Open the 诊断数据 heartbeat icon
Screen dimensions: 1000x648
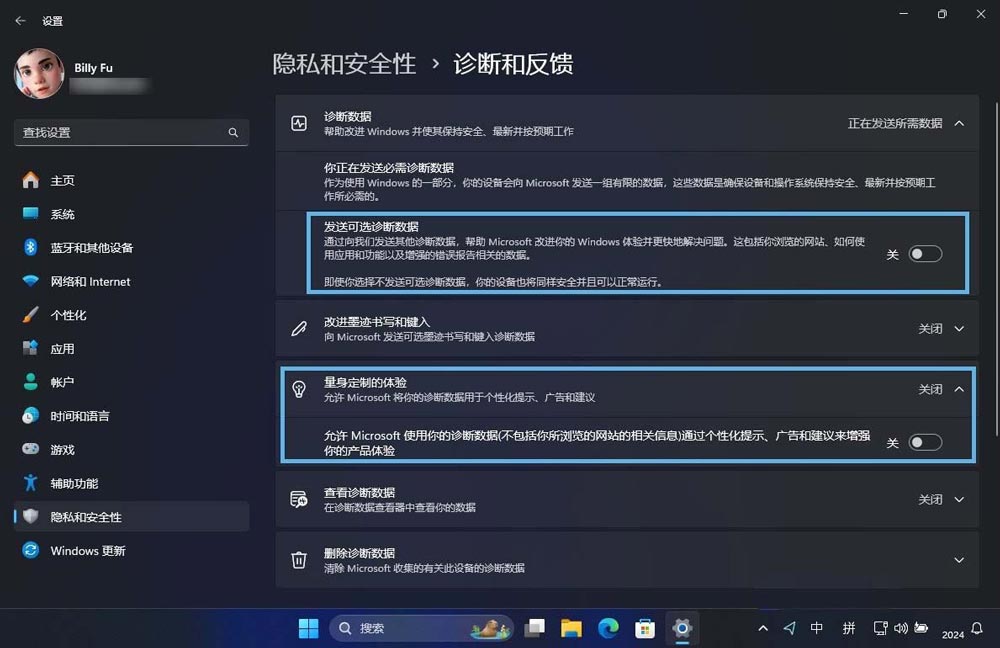tap(299, 122)
